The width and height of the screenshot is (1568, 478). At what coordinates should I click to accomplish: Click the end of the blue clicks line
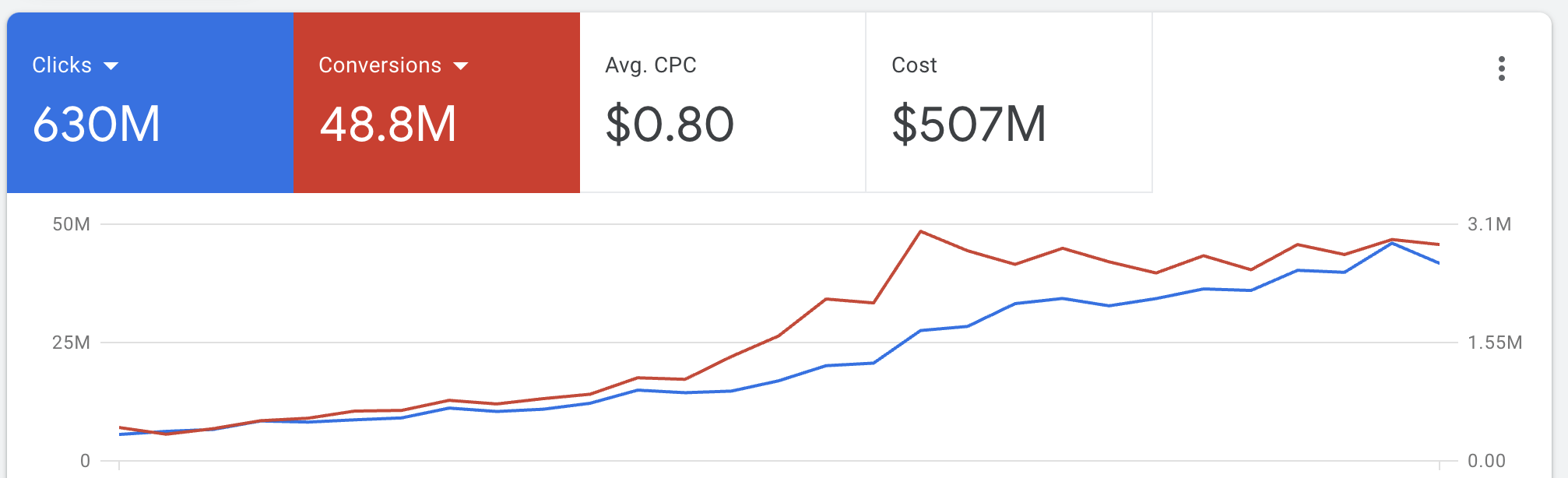[1438, 263]
